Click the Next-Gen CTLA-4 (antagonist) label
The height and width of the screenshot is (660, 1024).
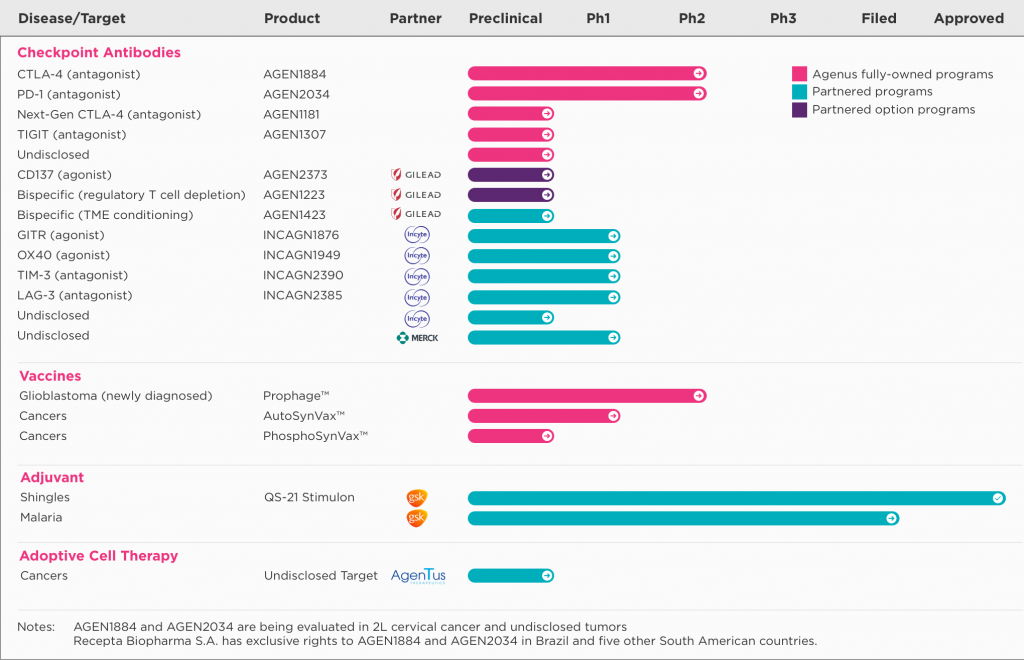(109, 115)
